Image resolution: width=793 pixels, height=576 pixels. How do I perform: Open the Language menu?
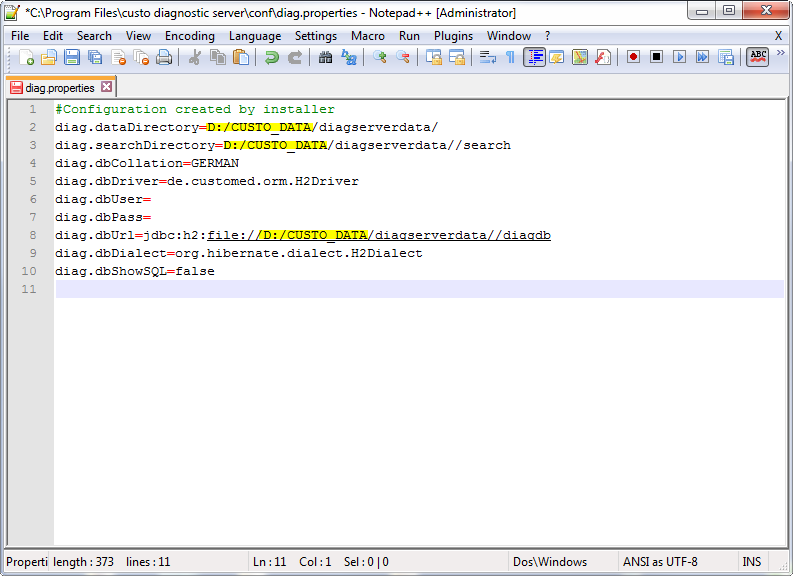(255, 36)
